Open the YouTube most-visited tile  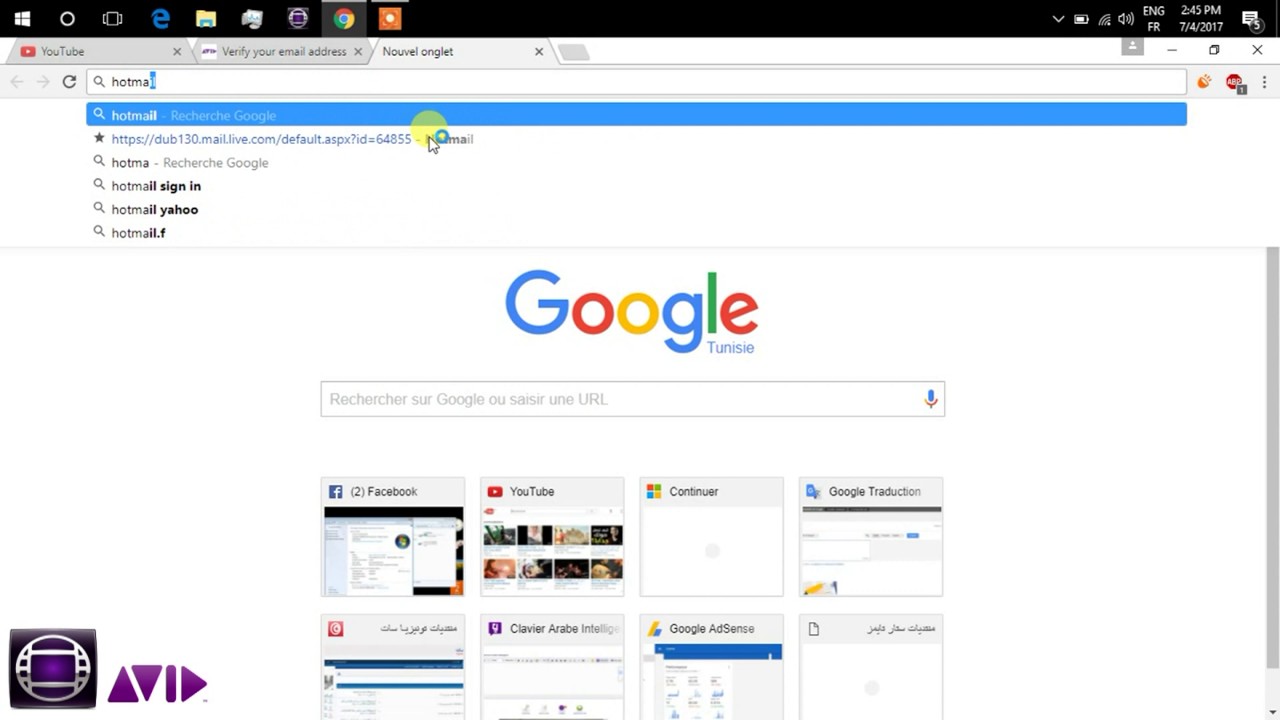[552, 537]
